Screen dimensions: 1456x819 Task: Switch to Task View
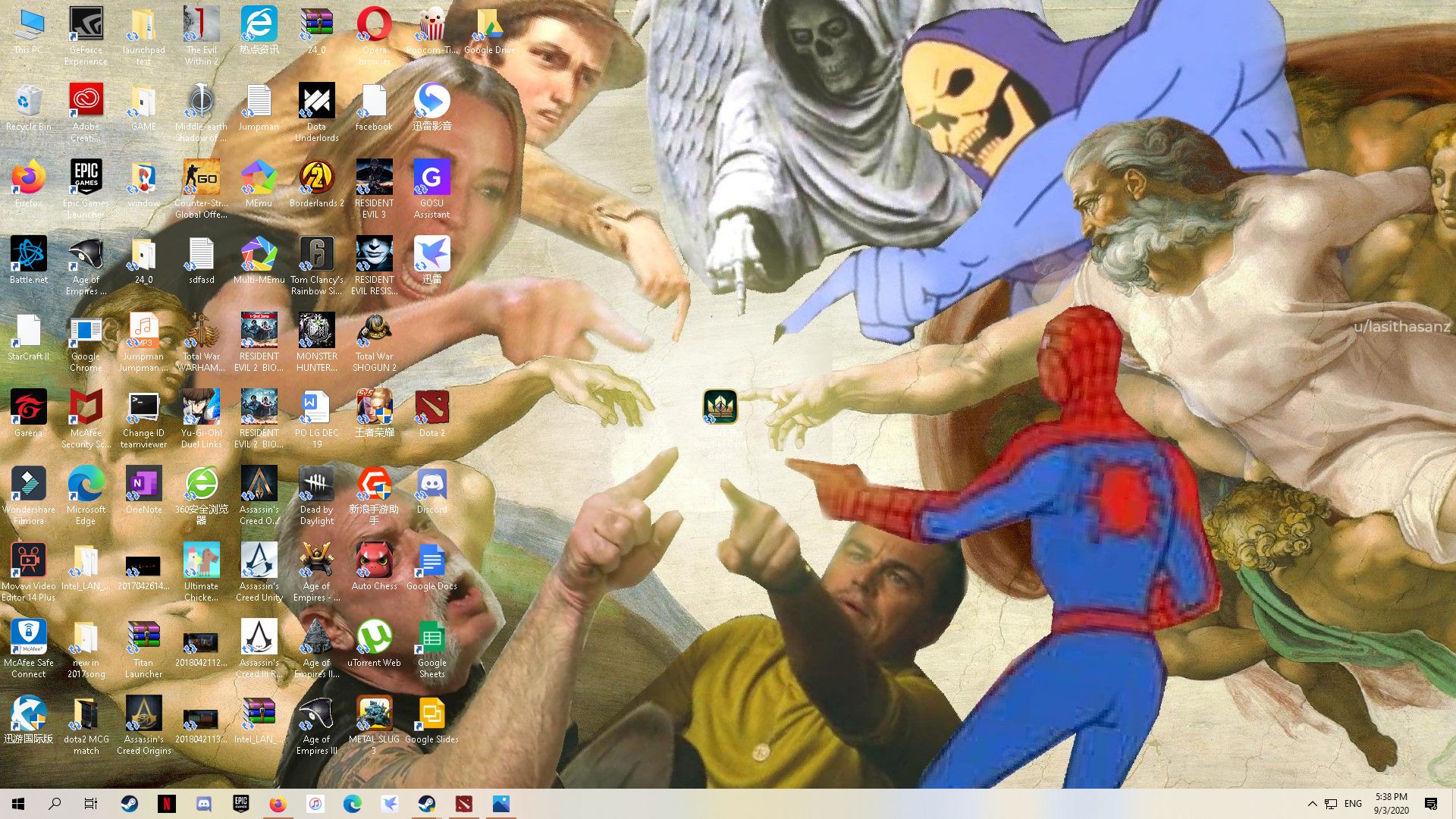tap(90, 803)
